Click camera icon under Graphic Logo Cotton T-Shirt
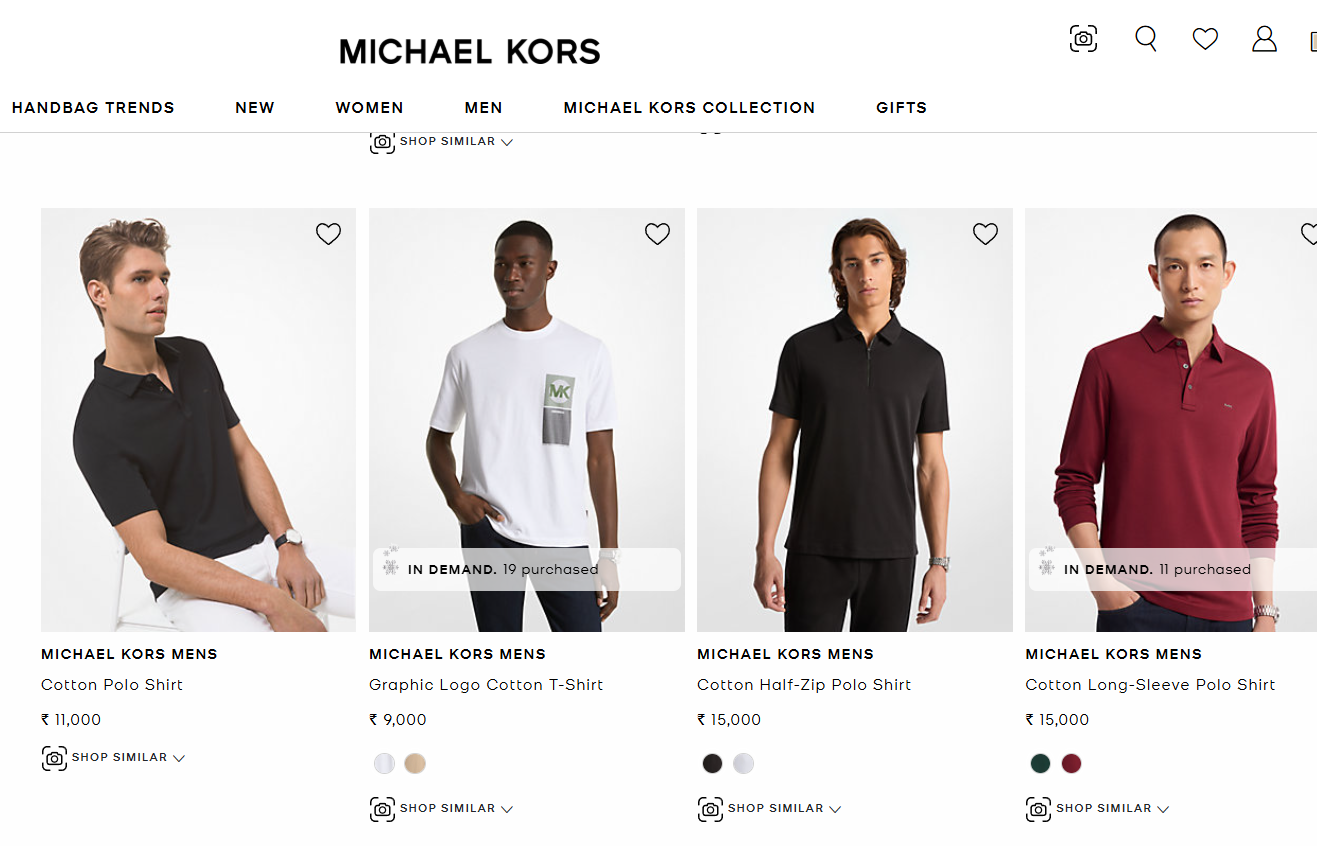The width and height of the screenshot is (1317, 846). [x=382, y=809]
